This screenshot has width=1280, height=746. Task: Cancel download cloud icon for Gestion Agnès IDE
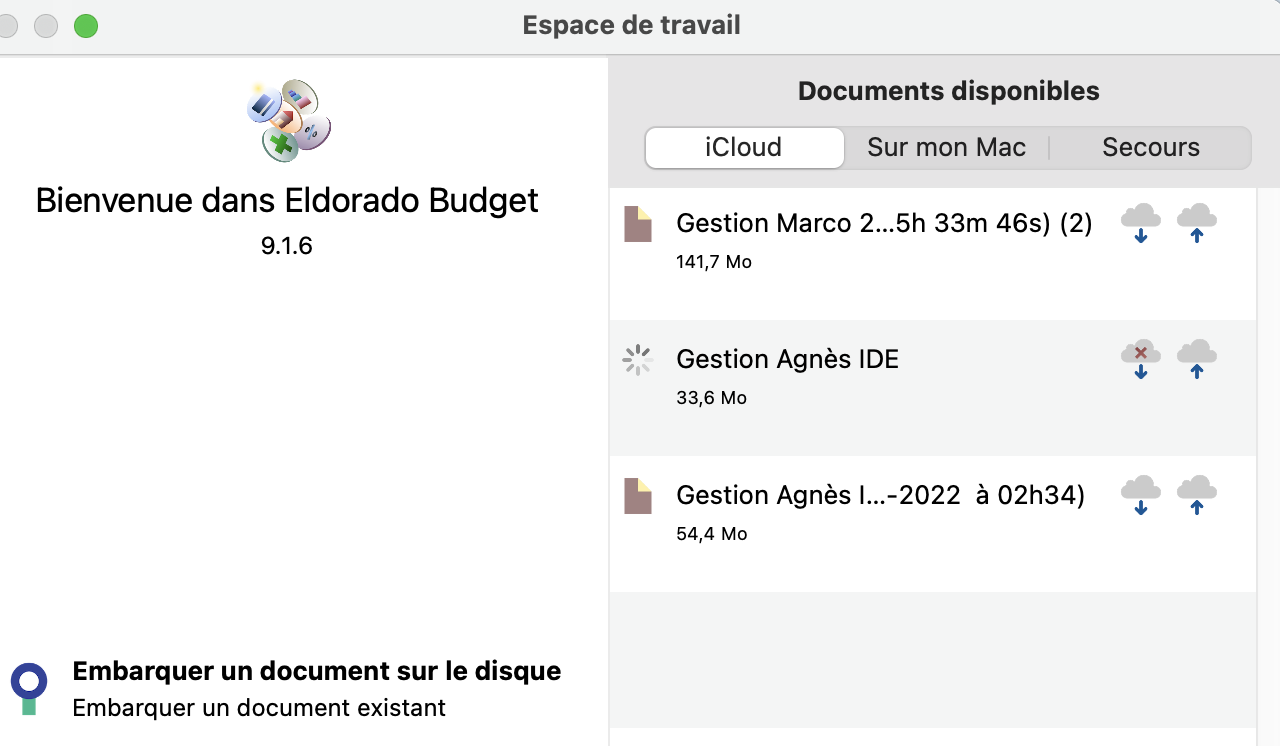coord(1141,359)
